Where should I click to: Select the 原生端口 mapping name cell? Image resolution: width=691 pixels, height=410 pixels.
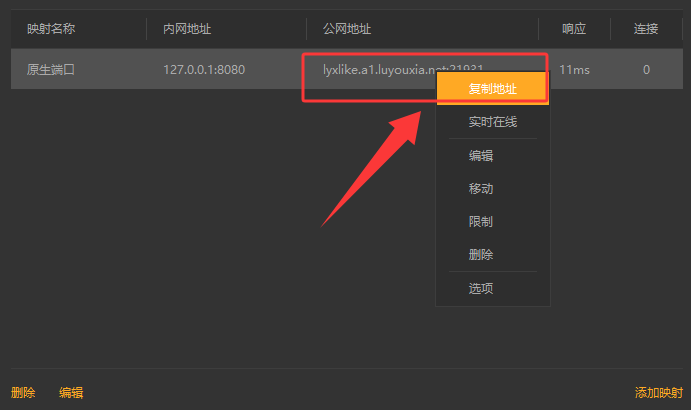coord(51,70)
